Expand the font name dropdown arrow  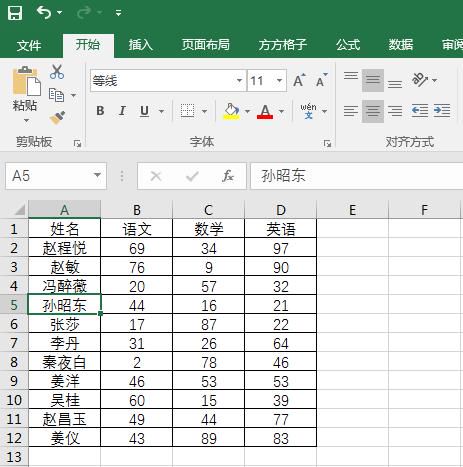(x=239, y=81)
